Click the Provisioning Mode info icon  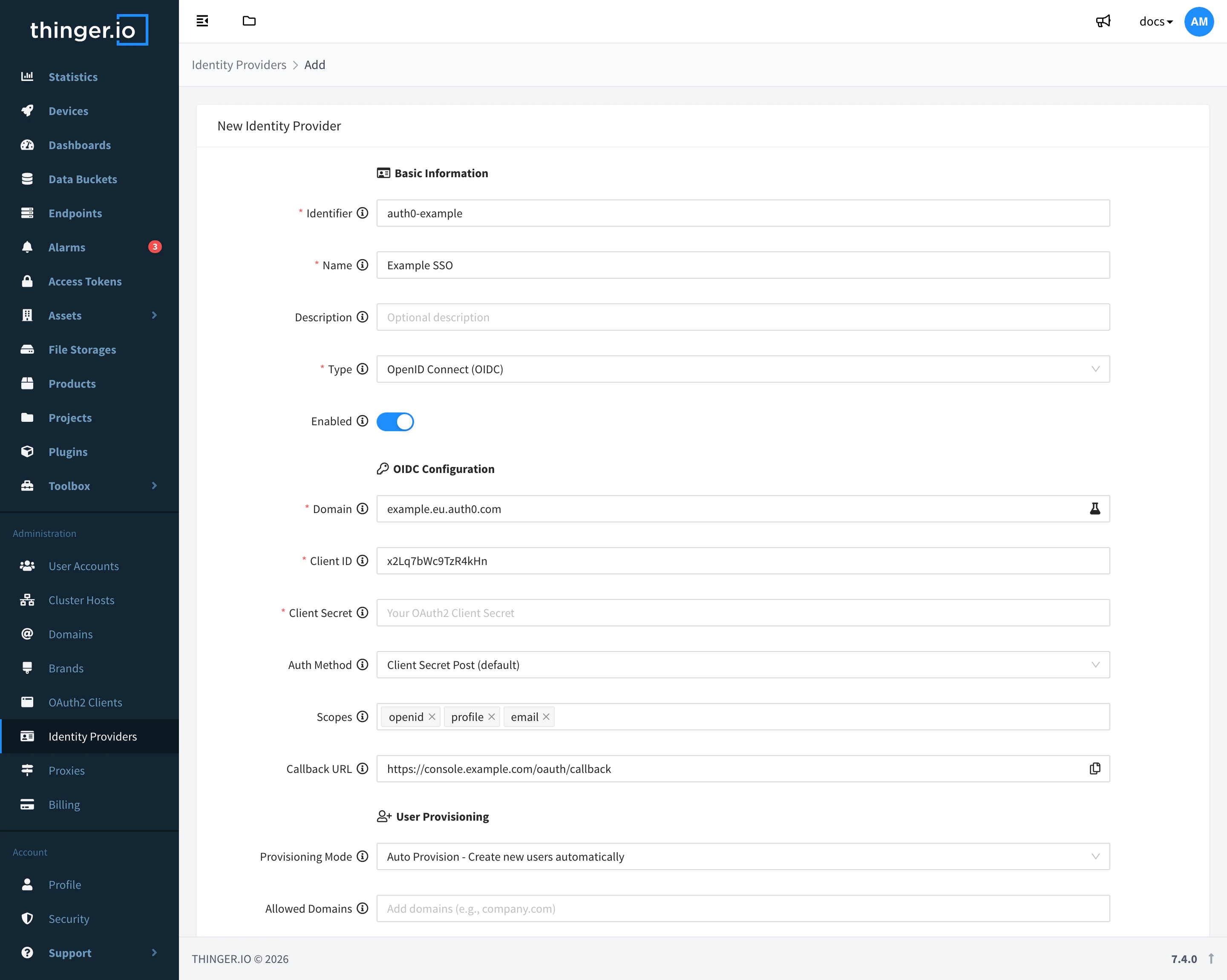click(x=363, y=856)
